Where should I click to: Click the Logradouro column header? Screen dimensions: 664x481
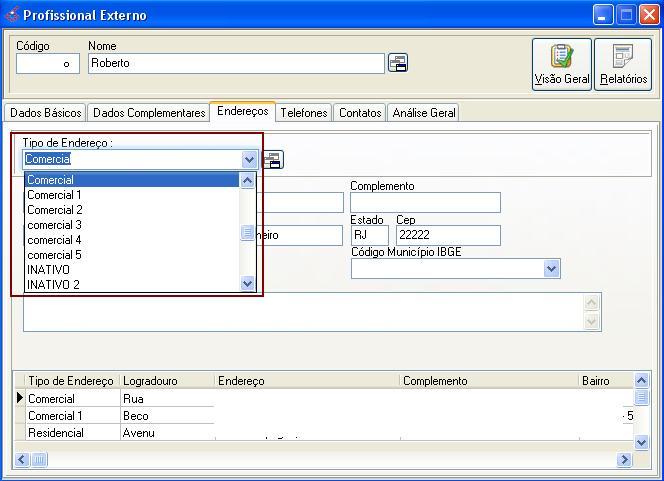tap(150, 381)
